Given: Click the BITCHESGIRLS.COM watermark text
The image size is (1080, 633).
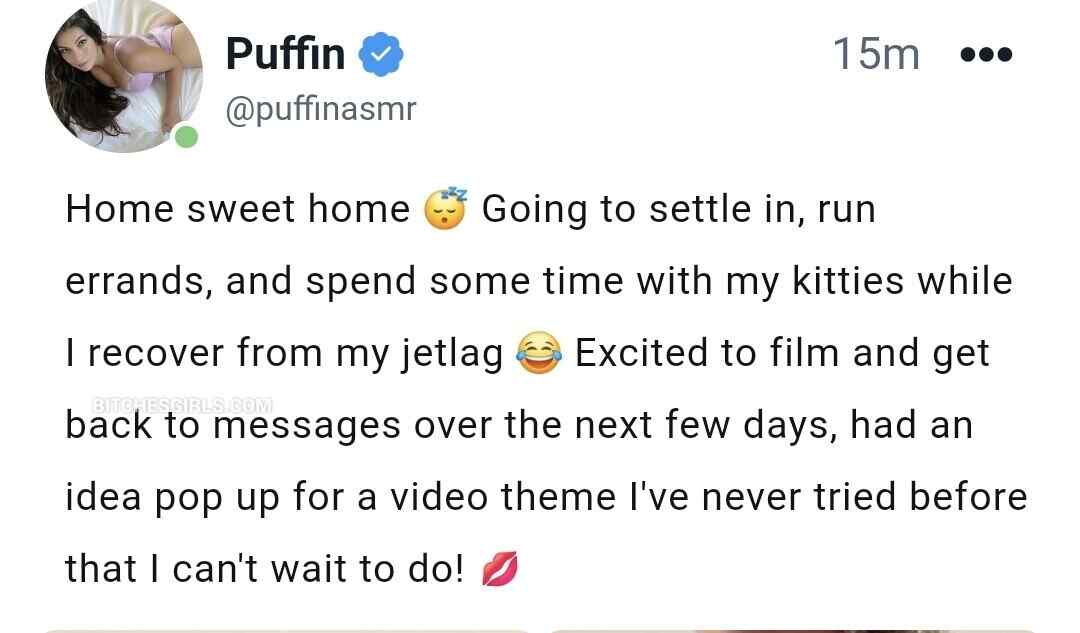Looking at the screenshot, I should click(181, 405).
